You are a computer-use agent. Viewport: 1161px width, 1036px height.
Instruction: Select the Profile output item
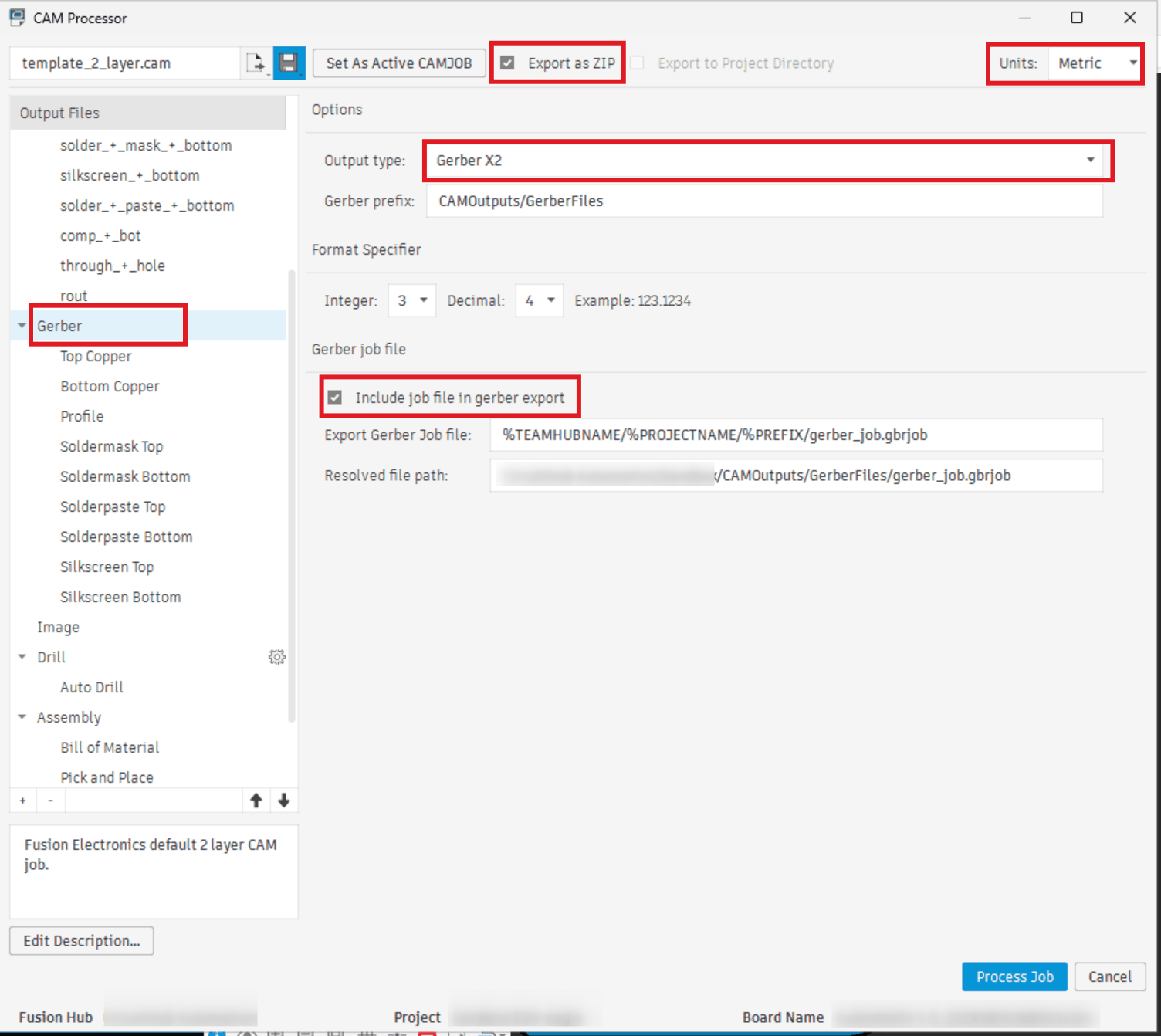pos(82,416)
